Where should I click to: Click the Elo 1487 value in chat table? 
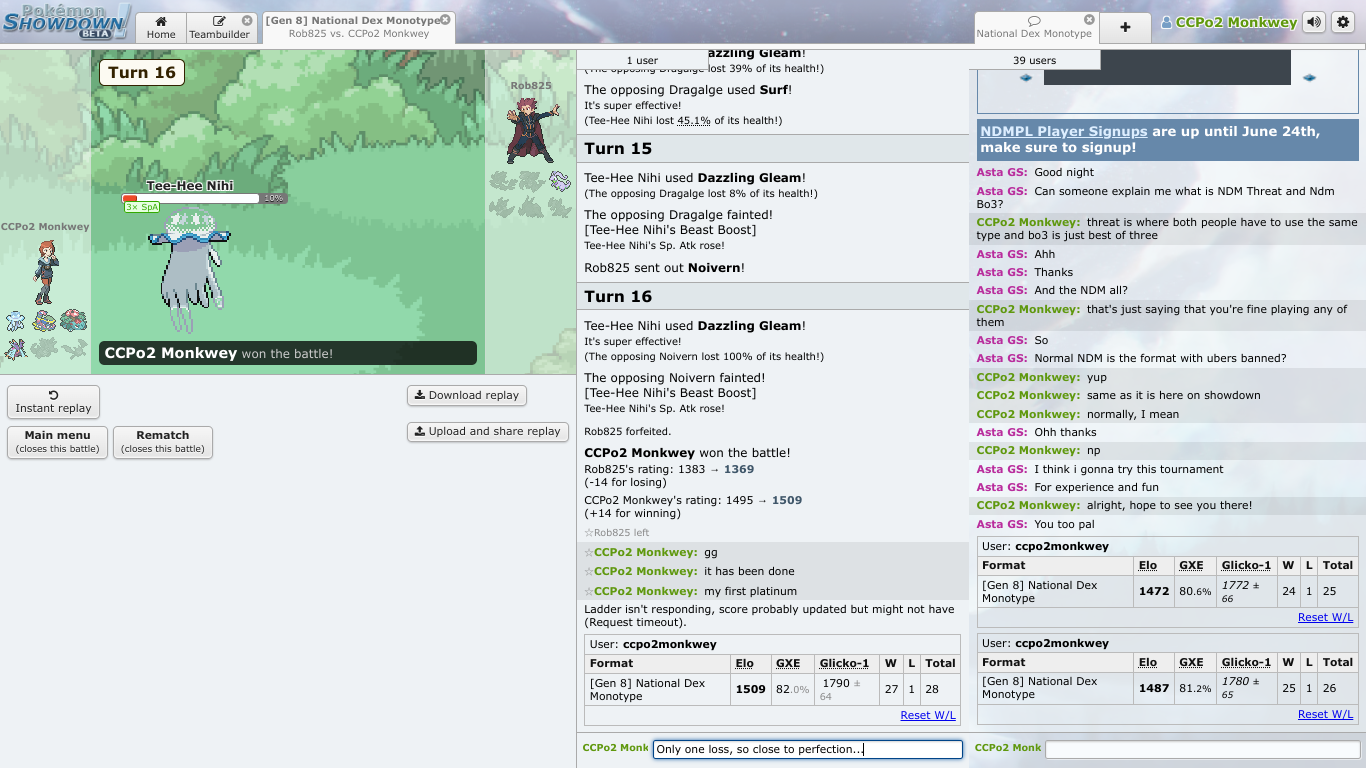pos(1153,688)
